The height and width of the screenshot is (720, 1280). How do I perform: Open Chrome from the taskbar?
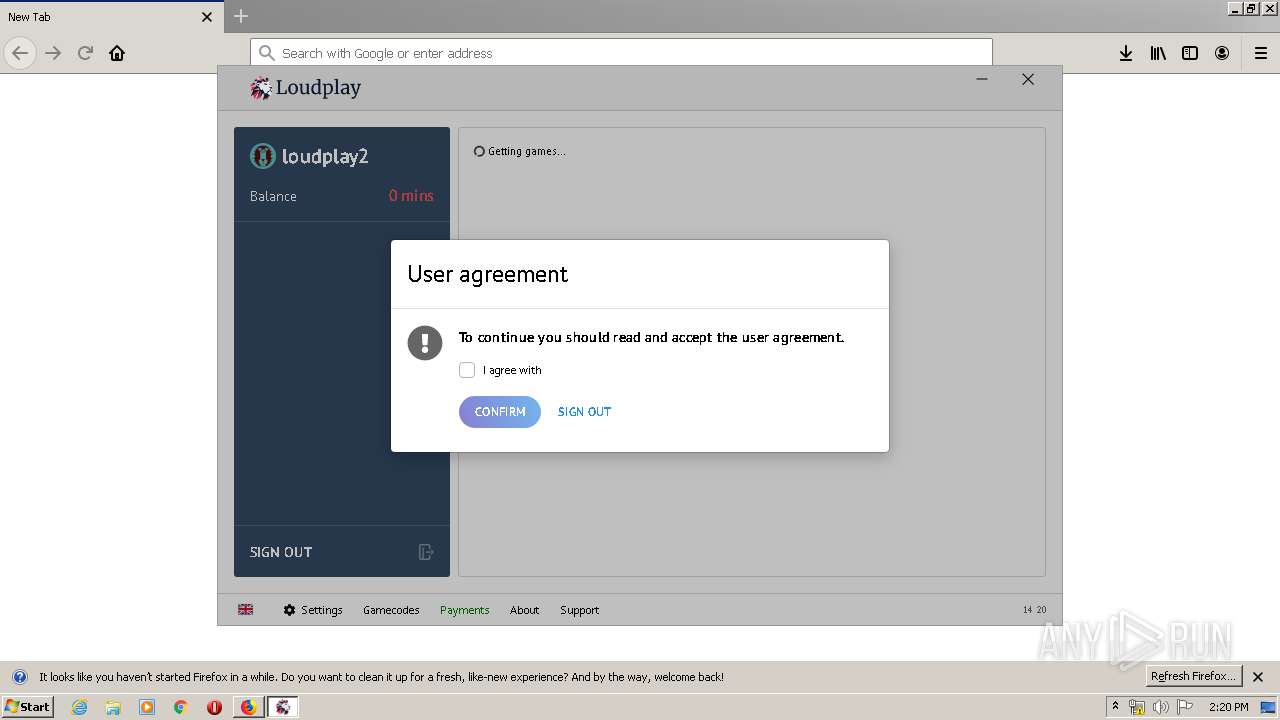181,707
